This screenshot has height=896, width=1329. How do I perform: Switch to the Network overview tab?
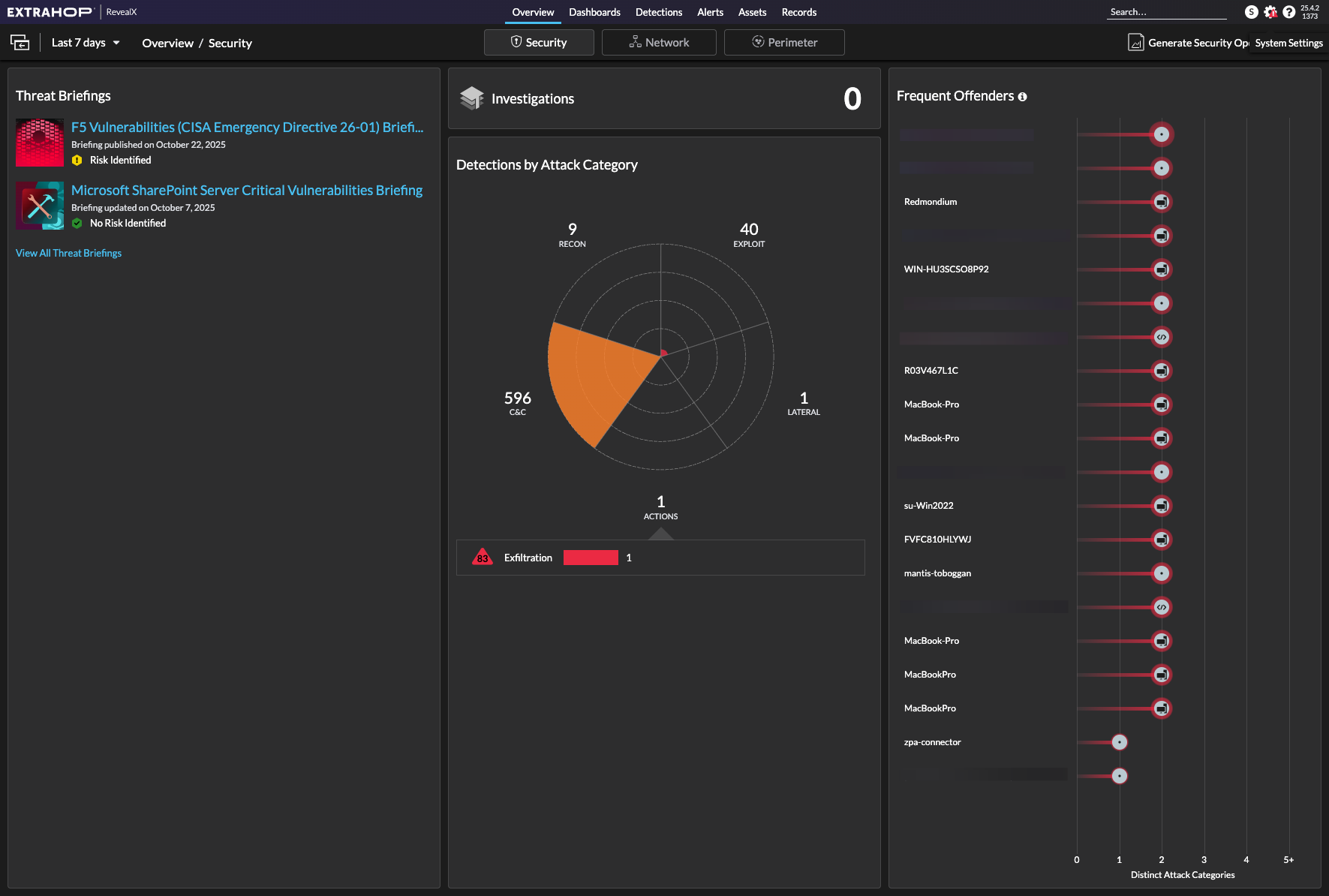pos(658,43)
